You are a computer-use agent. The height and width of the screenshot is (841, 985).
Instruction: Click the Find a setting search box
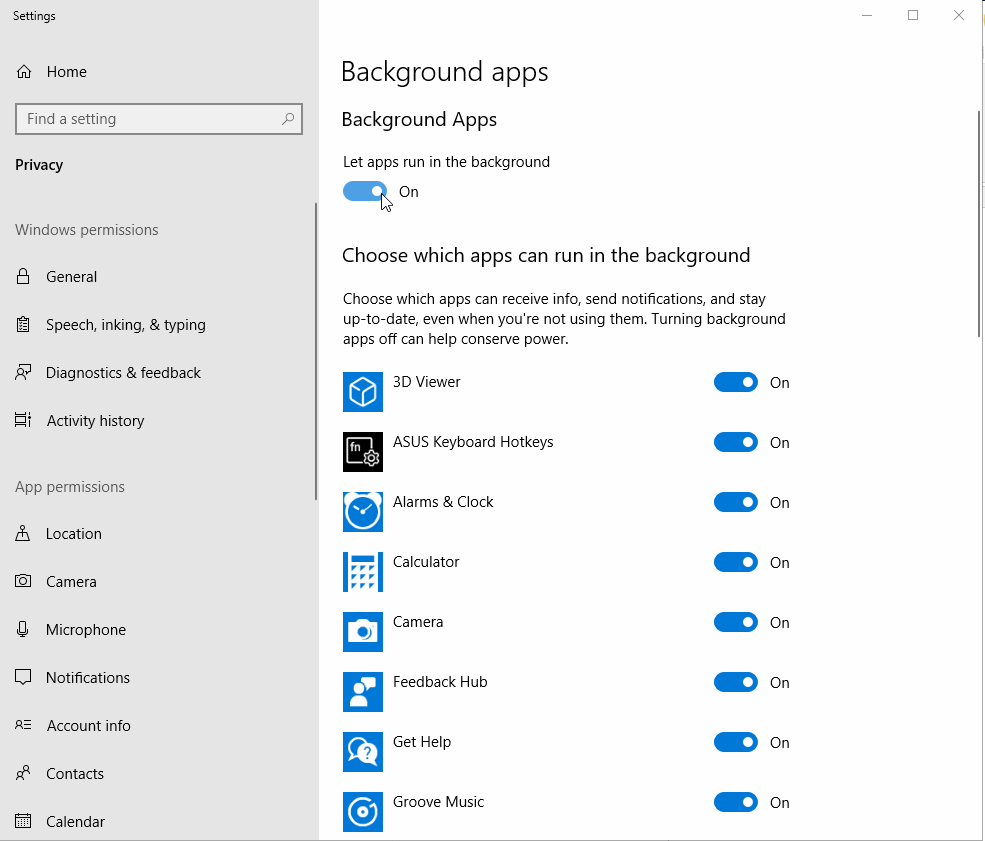click(159, 119)
